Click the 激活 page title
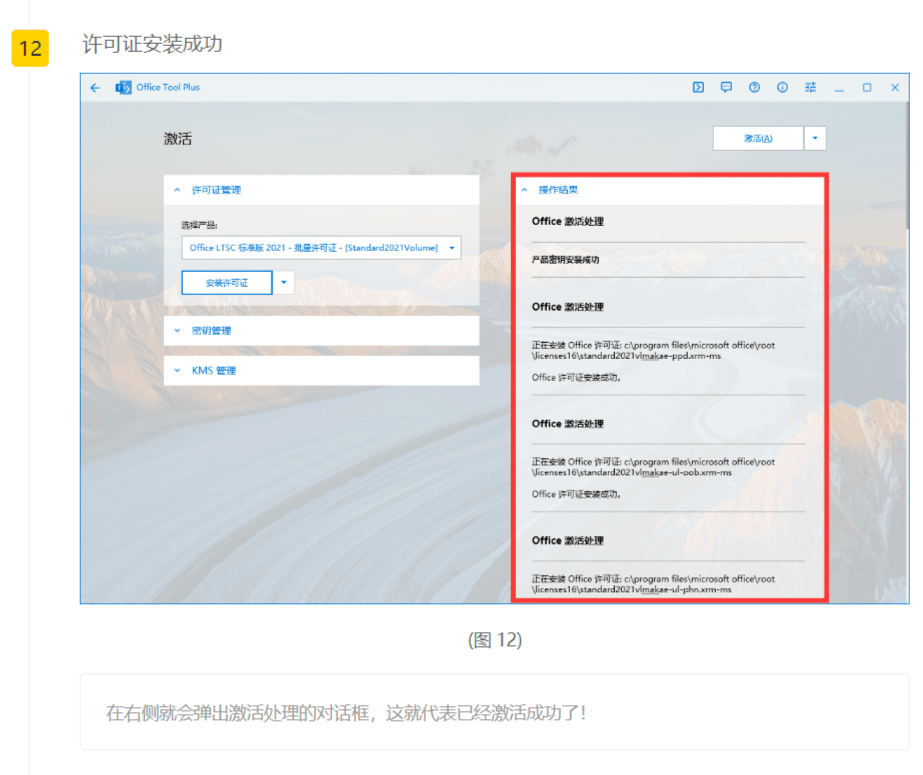The image size is (923, 775). (x=178, y=139)
